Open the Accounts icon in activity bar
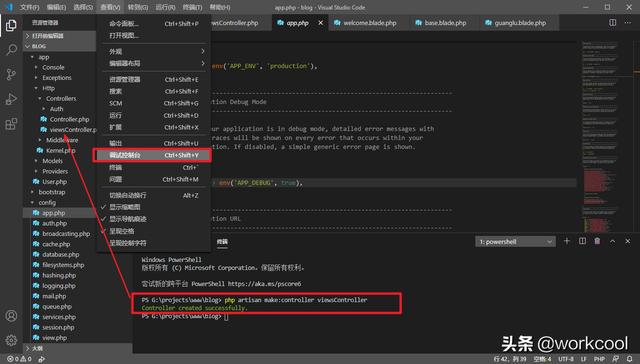 [x=11, y=315]
